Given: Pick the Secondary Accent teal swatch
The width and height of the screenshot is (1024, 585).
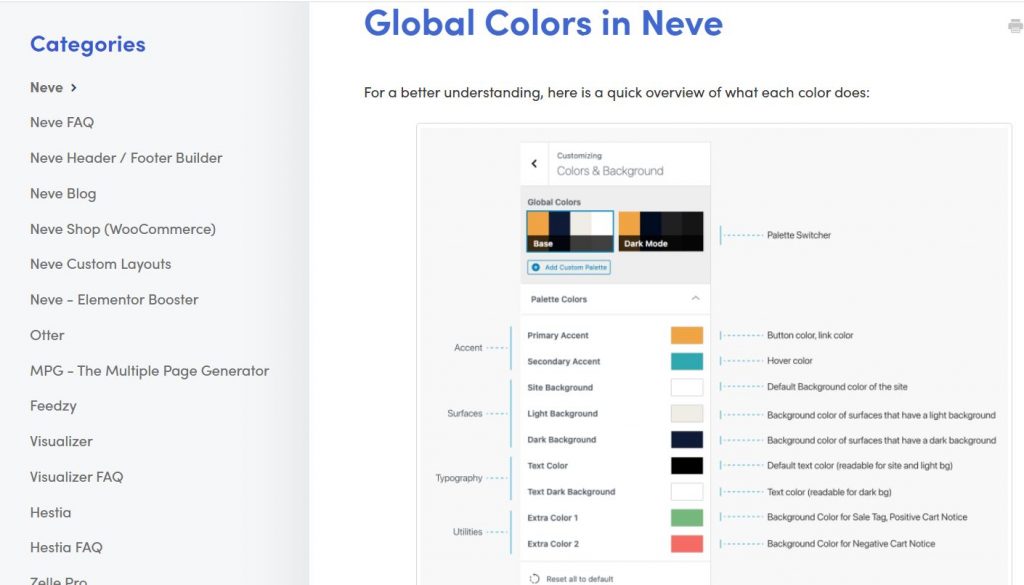Looking at the screenshot, I should coord(686,362).
